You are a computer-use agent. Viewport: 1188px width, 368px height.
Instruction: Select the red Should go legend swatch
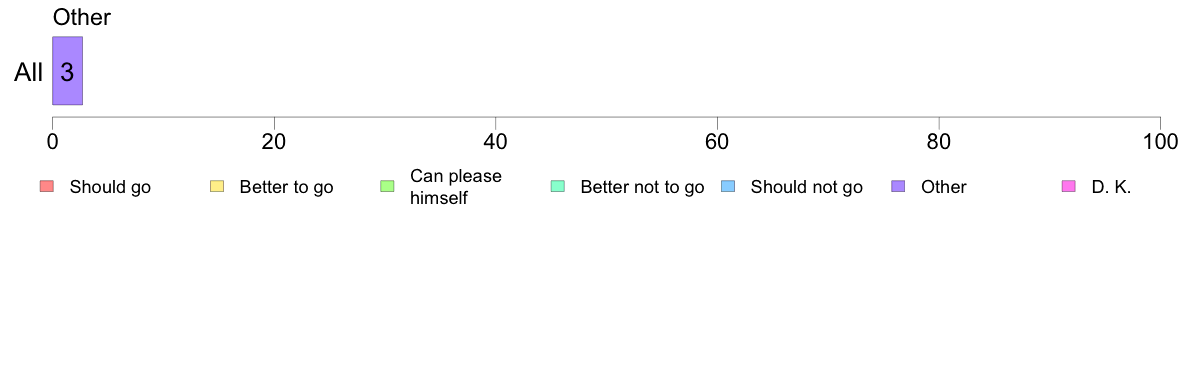(x=46, y=186)
